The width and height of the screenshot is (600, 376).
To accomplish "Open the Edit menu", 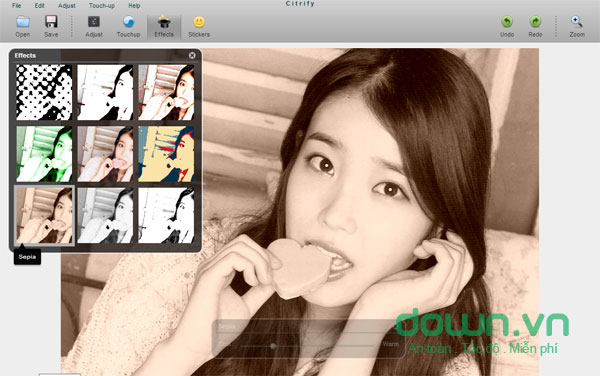I will tap(39, 6).
